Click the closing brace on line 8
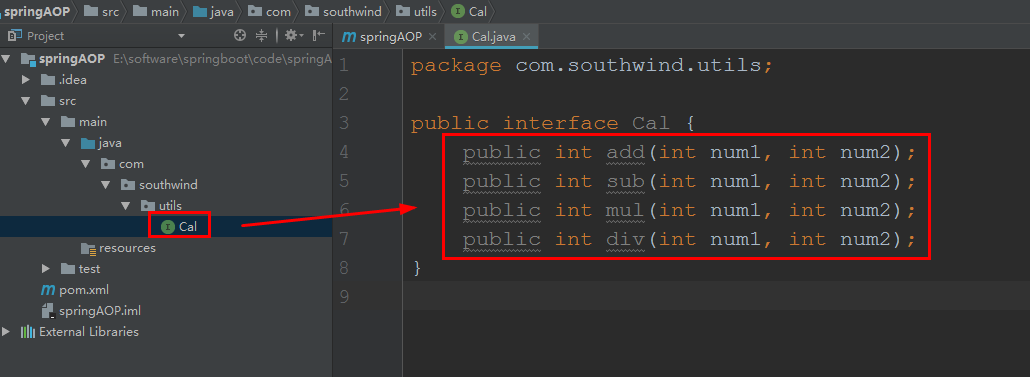Screen dimensions: 1030x377 tap(416, 268)
